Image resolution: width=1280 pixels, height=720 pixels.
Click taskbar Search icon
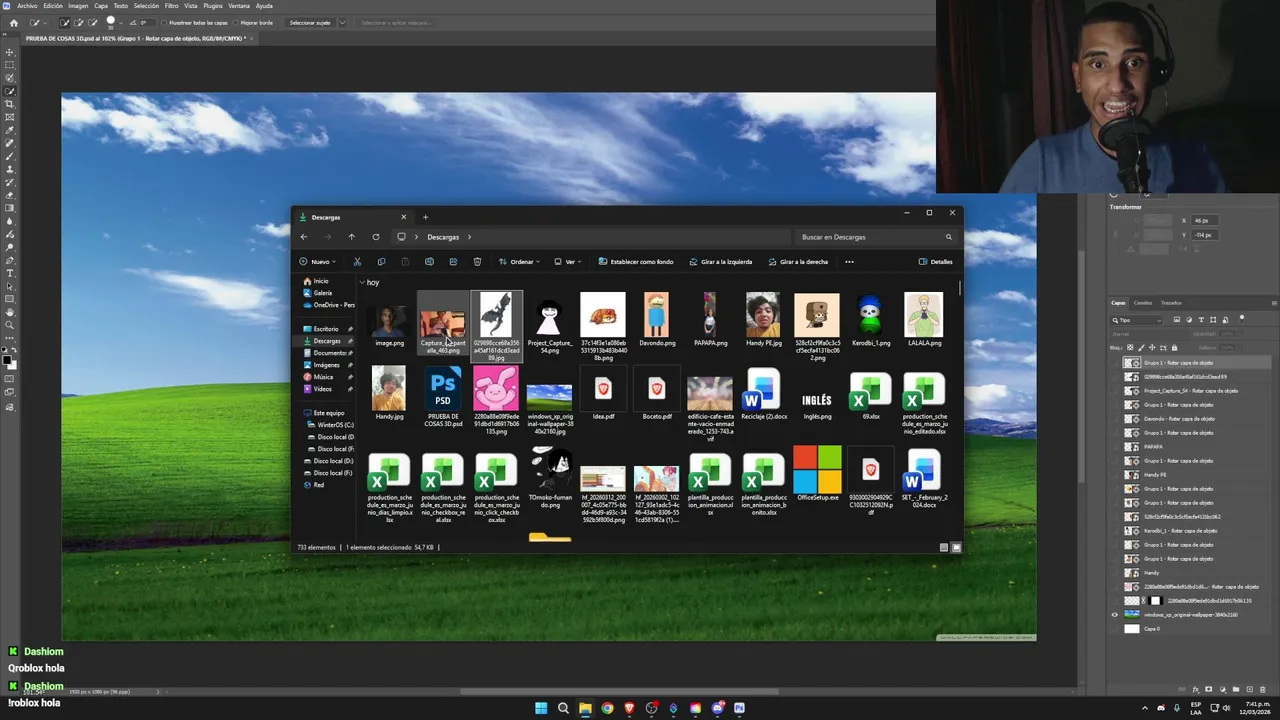click(x=563, y=708)
